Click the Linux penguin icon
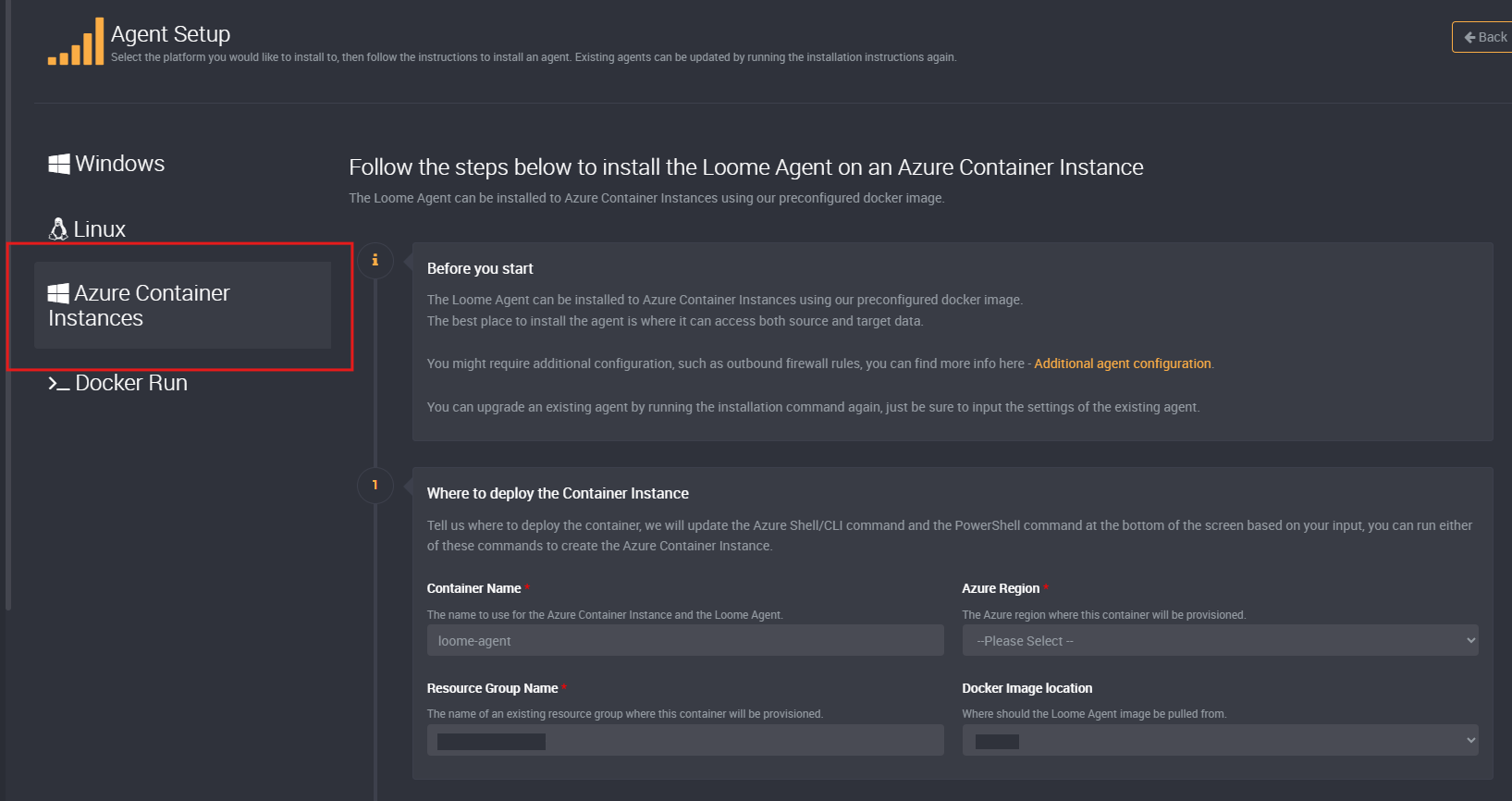 (x=58, y=228)
